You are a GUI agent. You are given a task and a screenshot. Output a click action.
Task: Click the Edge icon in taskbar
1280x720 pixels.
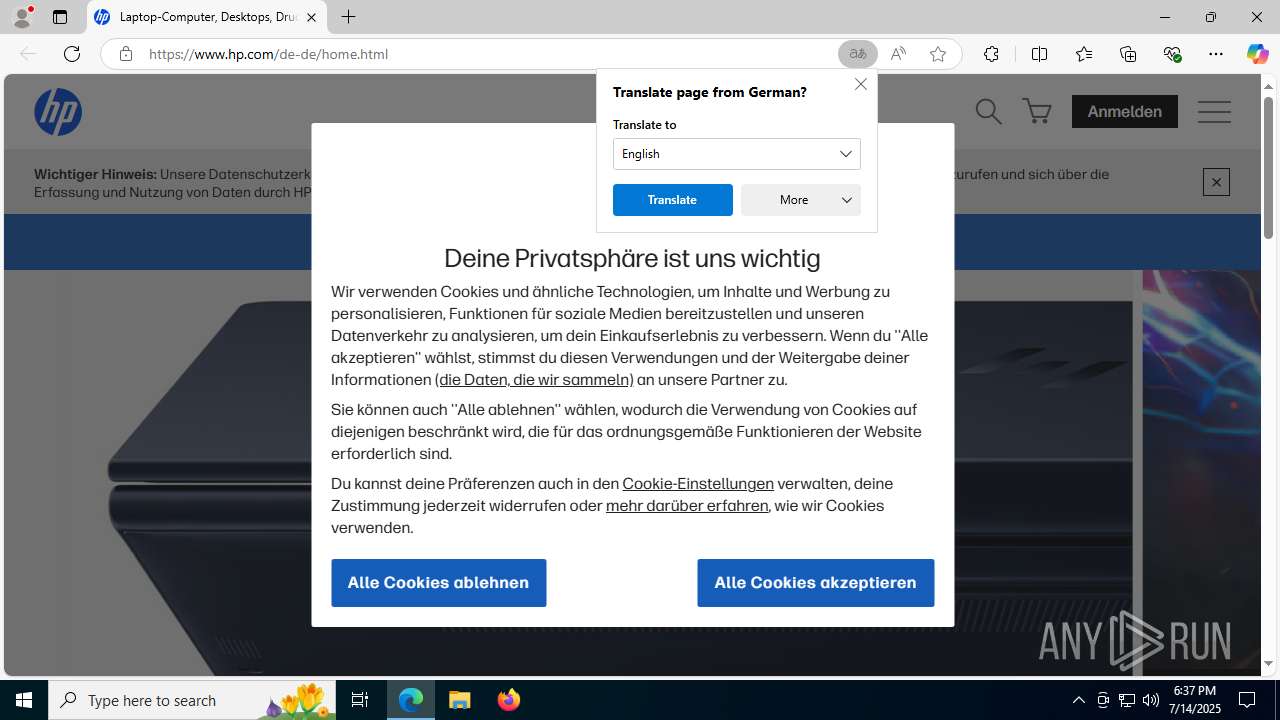411,700
